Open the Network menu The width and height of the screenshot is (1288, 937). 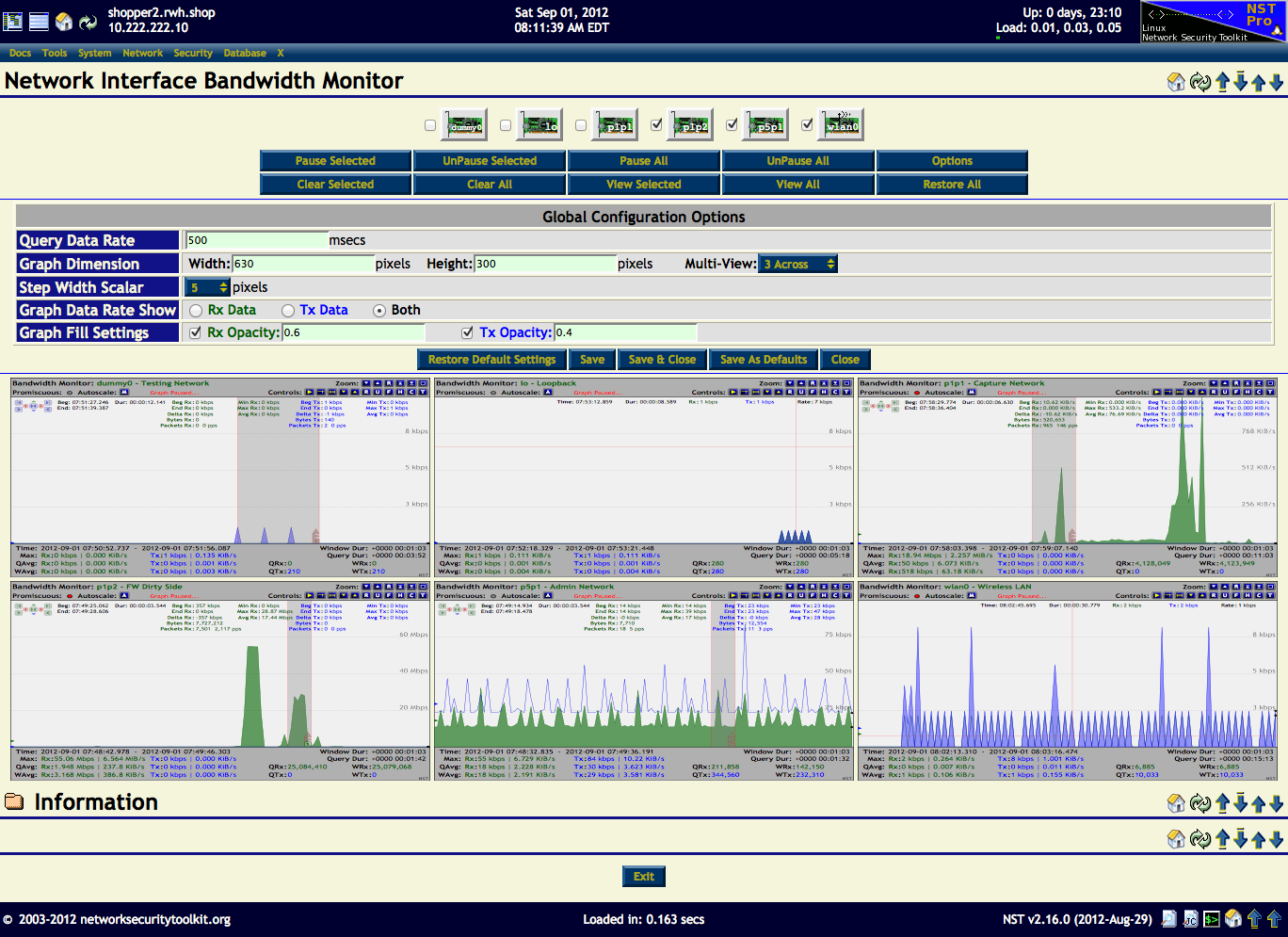click(142, 54)
